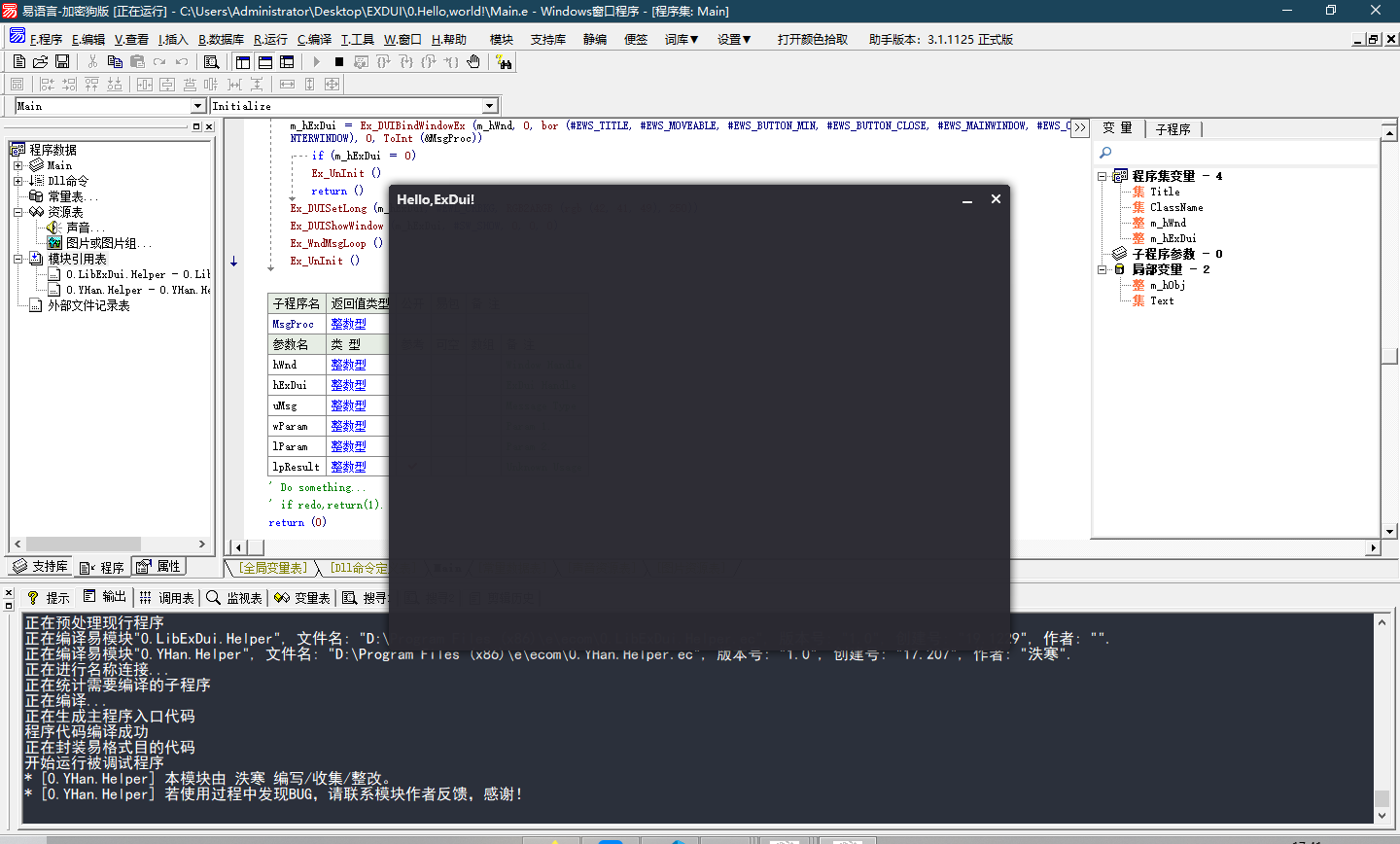Click the left-pointing undo arrow icon
The image size is (1400, 844).
182,61
